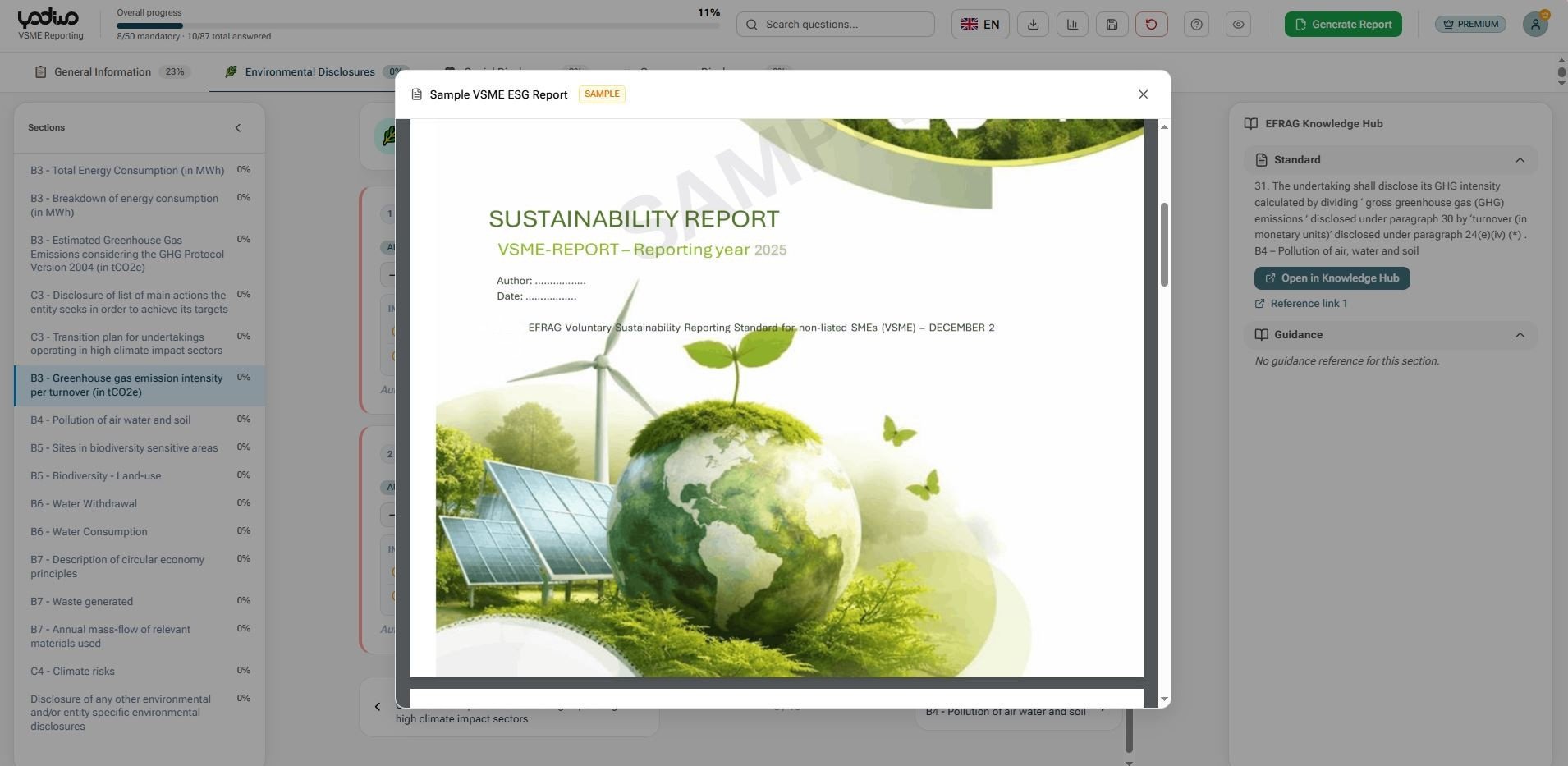
Task: Select B5 - Biodiversity - Land-use section
Action: 140,476
